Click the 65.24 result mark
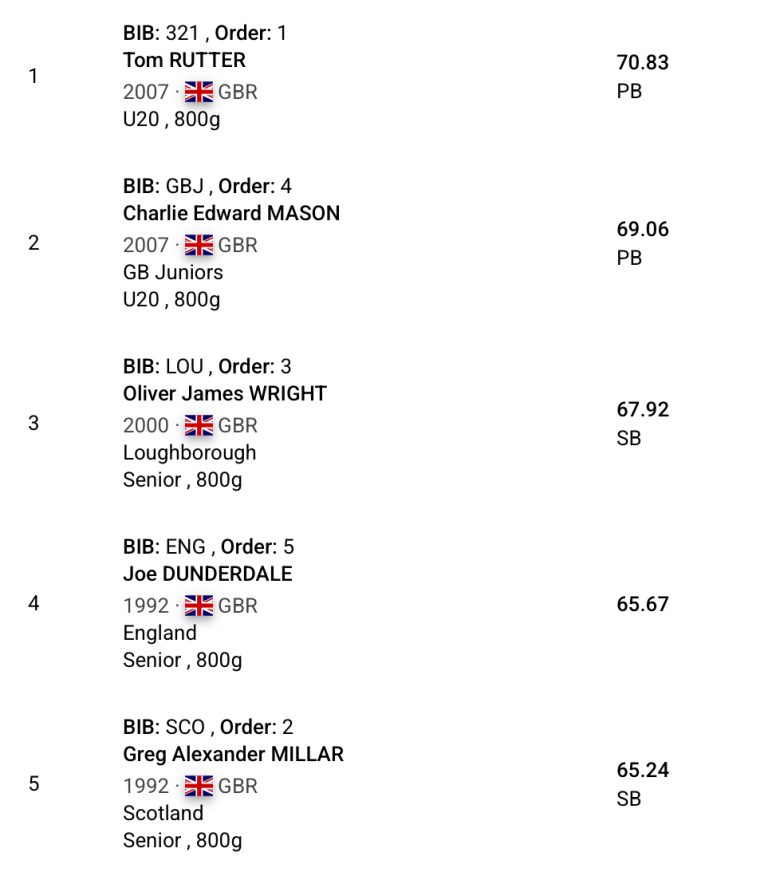The image size is (768, 872). click(x=642, y=770)
